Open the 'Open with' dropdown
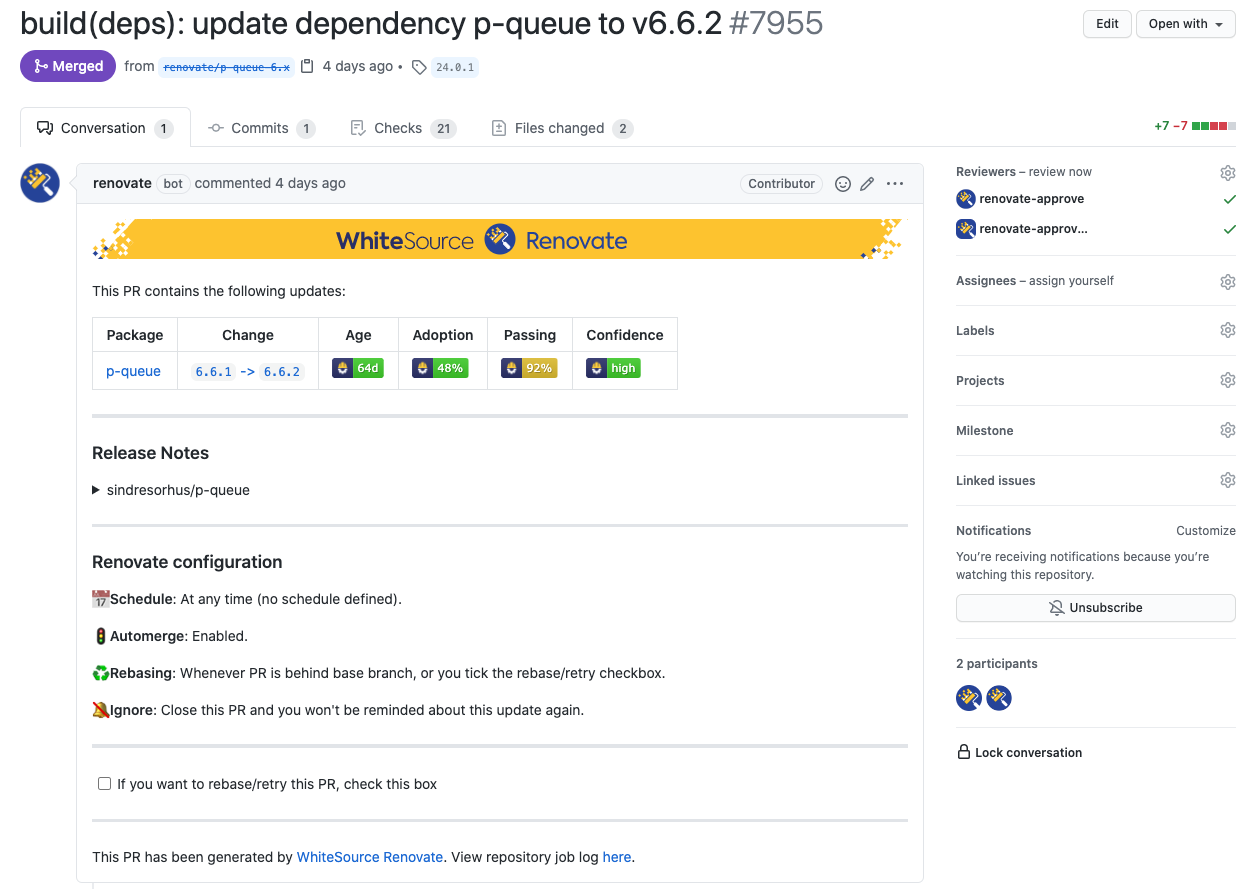Screen dimensions: 1257x889 [x=1186, y=24]
